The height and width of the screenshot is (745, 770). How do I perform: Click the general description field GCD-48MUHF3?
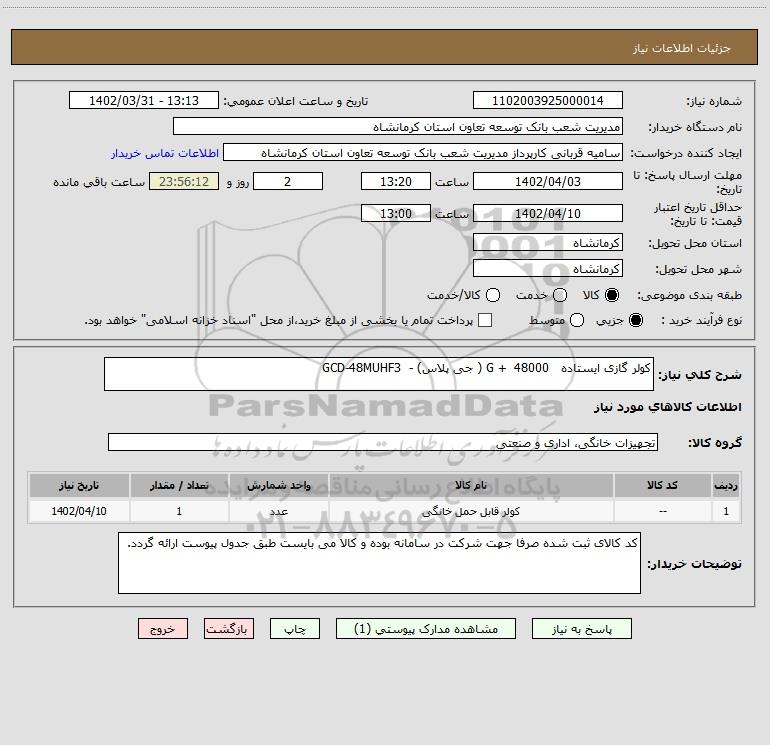coord(379,374)
